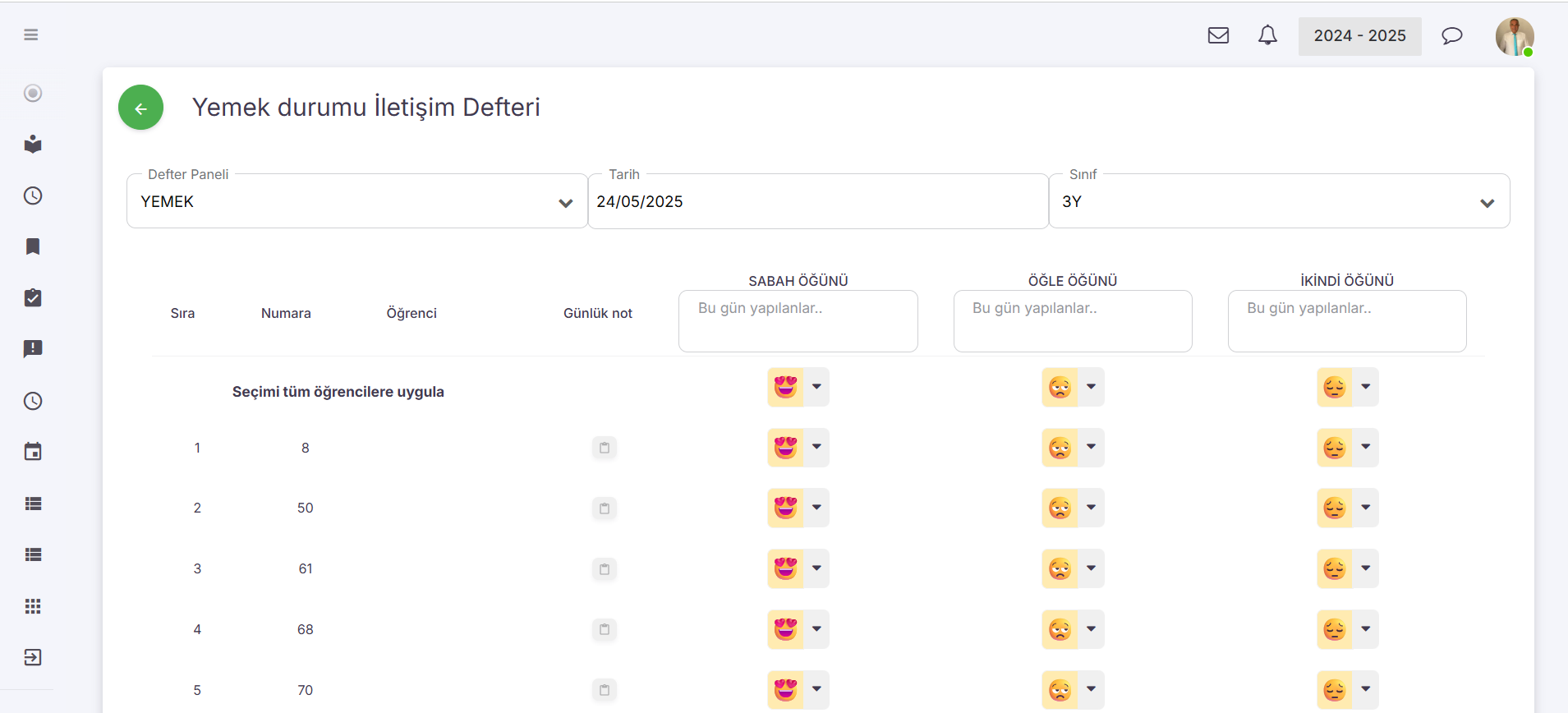Click the Tarih date field
This screenshot has width=1568, height=713.
coord(817,202)
